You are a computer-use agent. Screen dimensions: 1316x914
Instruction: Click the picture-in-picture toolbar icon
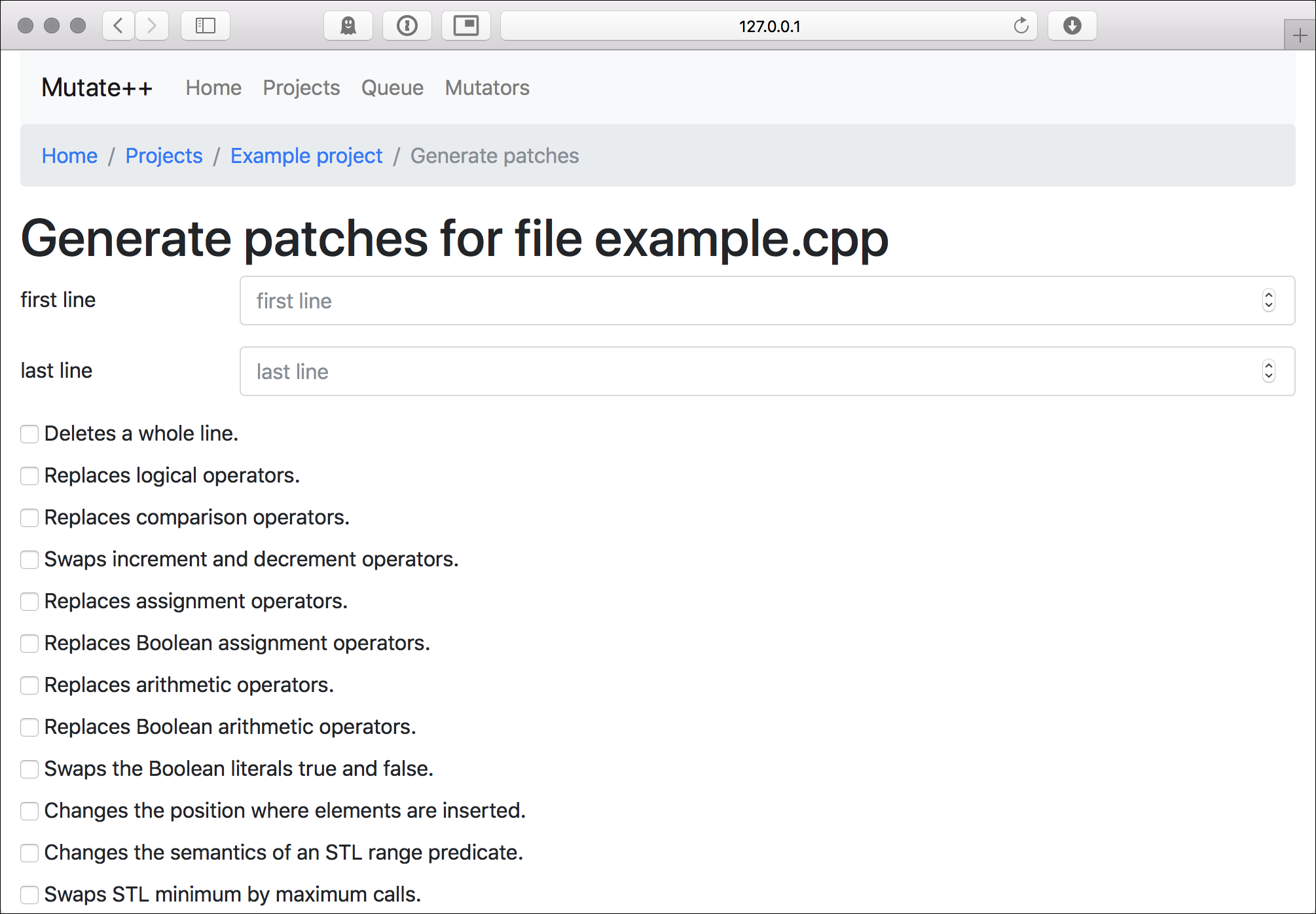click(466, 26)
